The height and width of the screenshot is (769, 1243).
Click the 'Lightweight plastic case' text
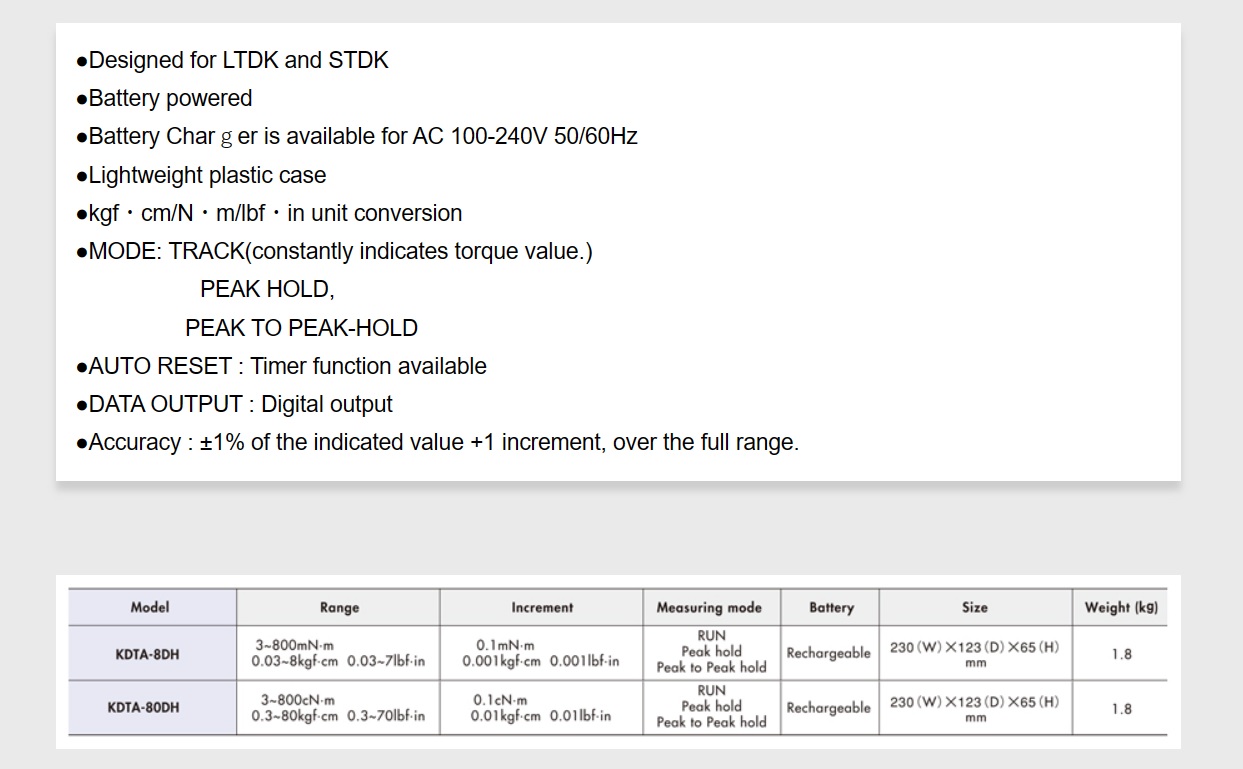(201, 175)
